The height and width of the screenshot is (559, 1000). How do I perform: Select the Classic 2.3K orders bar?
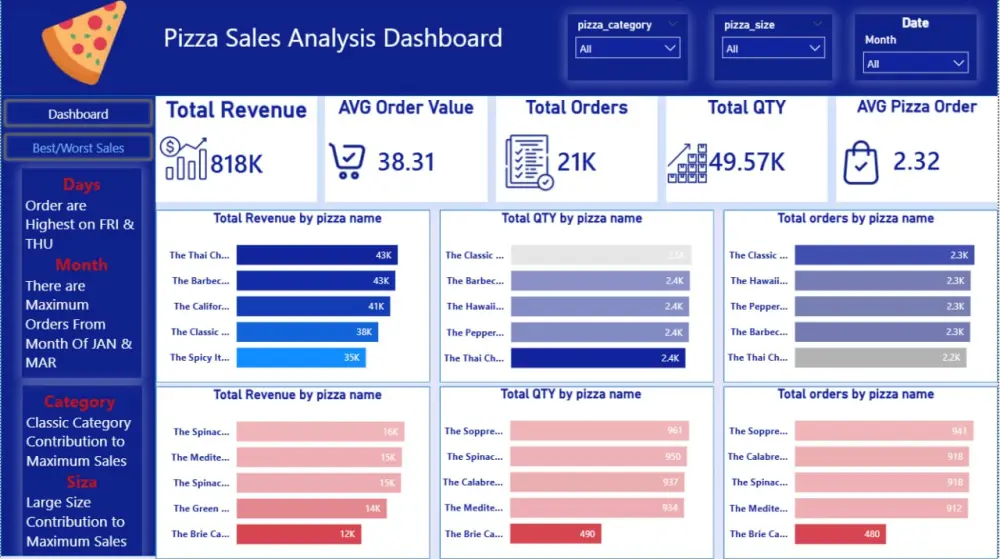tap(884, 255)
